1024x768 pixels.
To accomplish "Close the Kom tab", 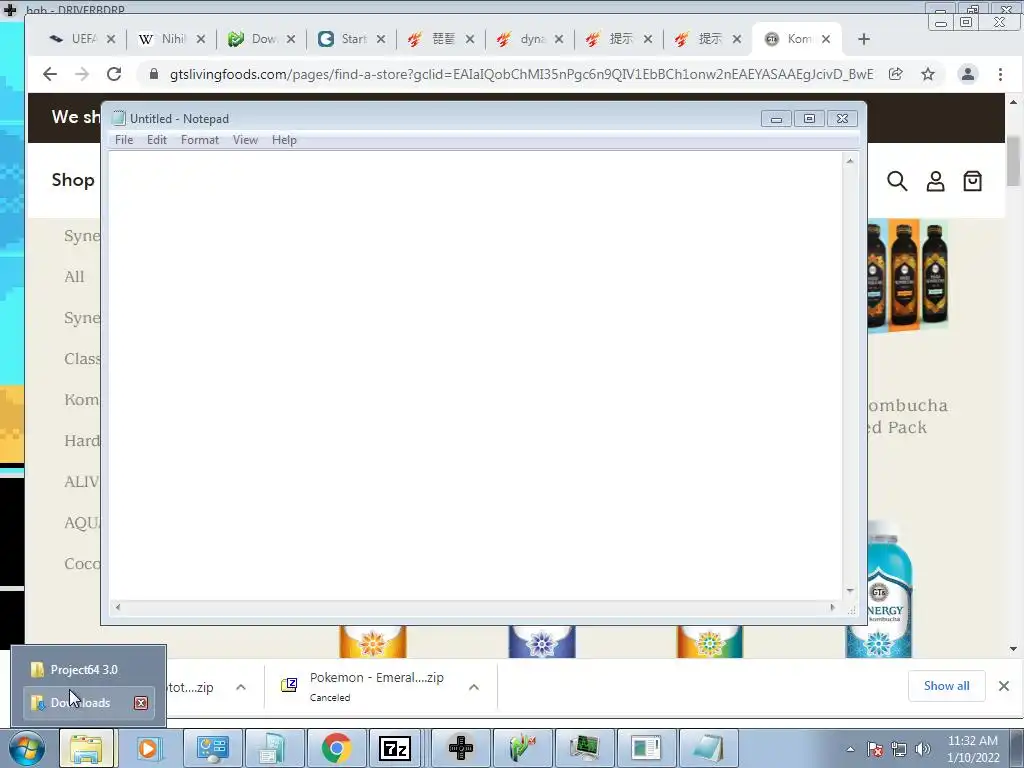I will click(826, 39).
